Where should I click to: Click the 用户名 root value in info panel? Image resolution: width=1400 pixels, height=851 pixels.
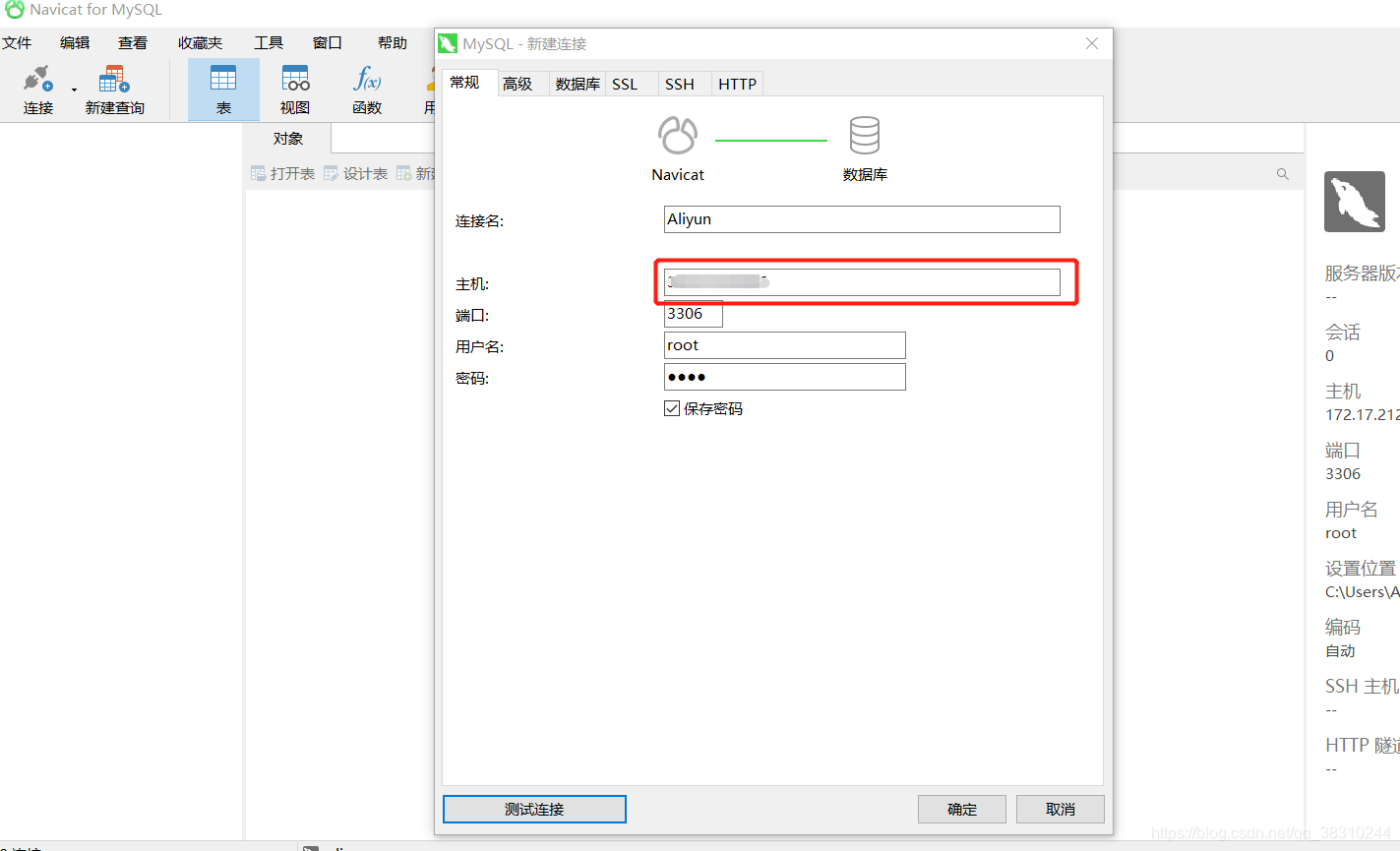(1341, 533)
